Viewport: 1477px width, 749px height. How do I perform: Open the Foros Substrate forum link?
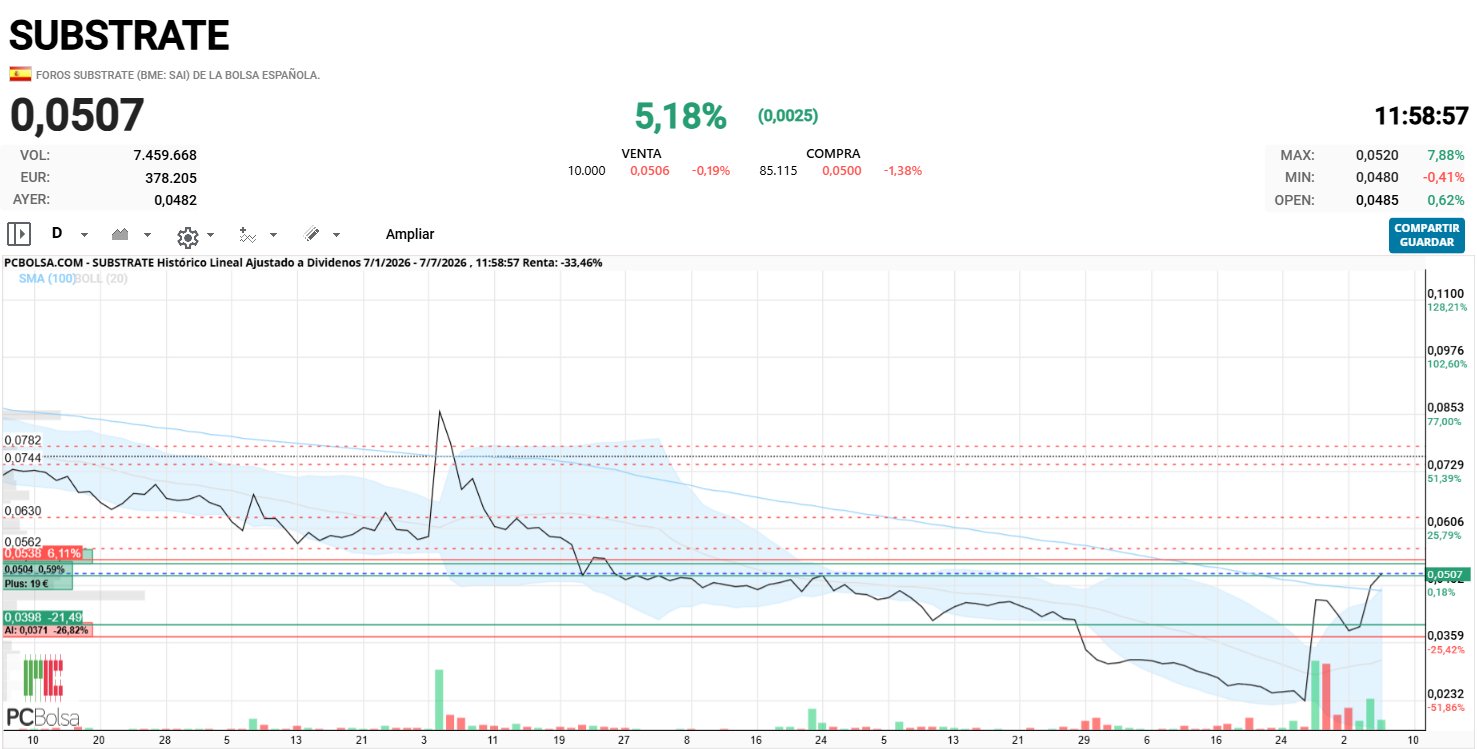tap(178, 75)
